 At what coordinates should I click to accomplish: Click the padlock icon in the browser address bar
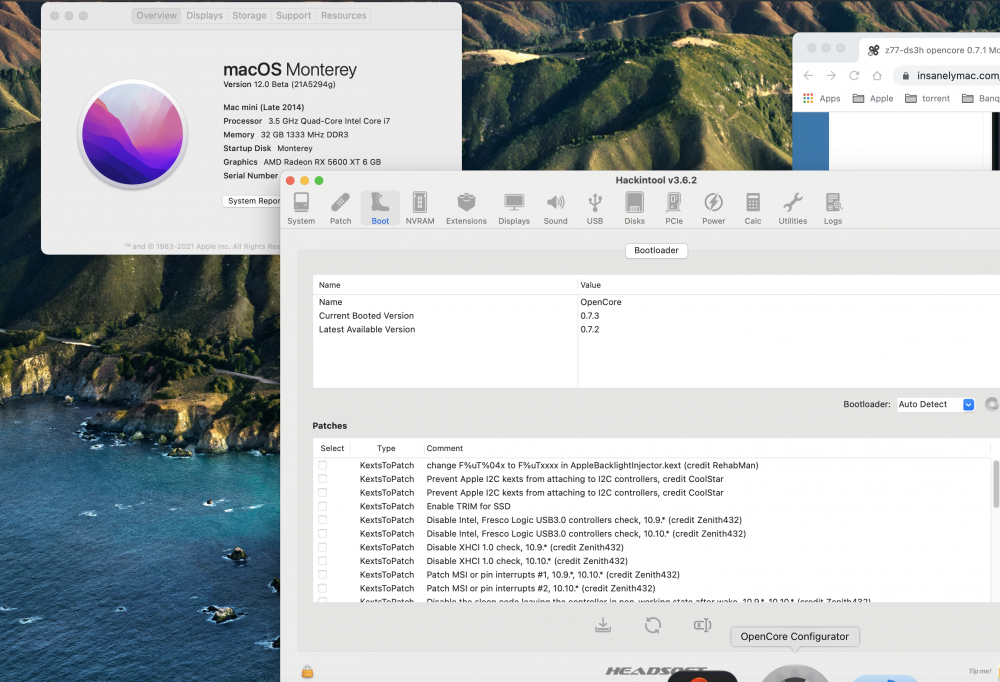click(906, 76)
